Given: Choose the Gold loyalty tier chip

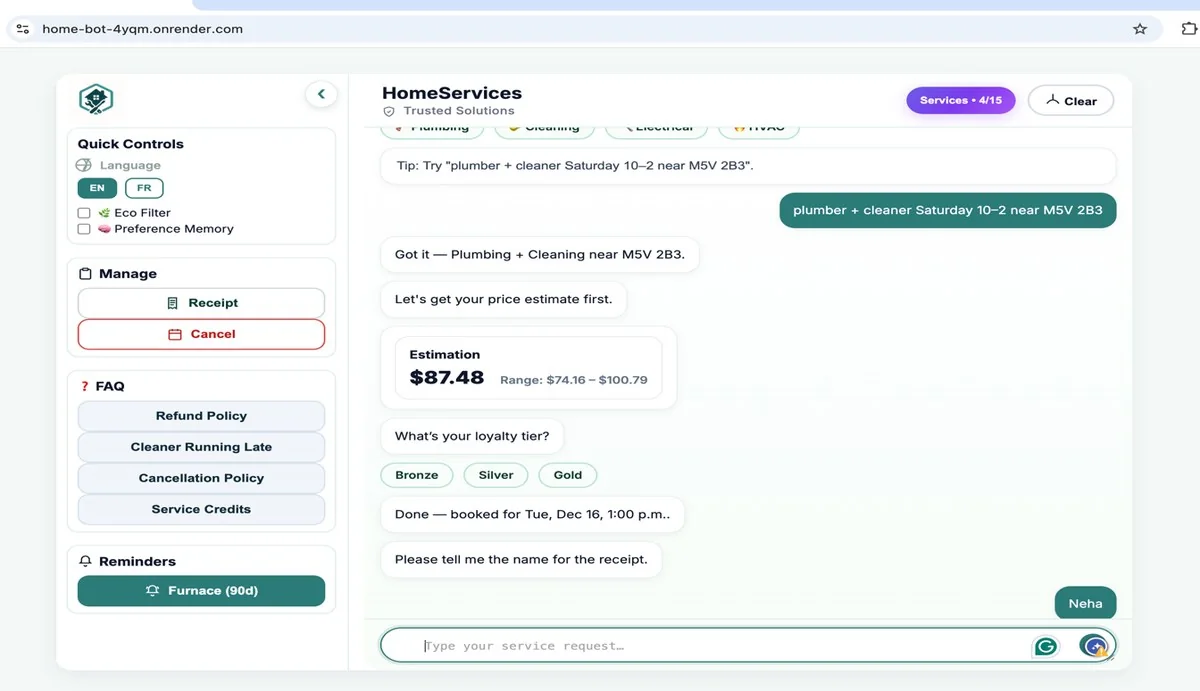Looking at the screenshot, I should click(x=567, y=475).
